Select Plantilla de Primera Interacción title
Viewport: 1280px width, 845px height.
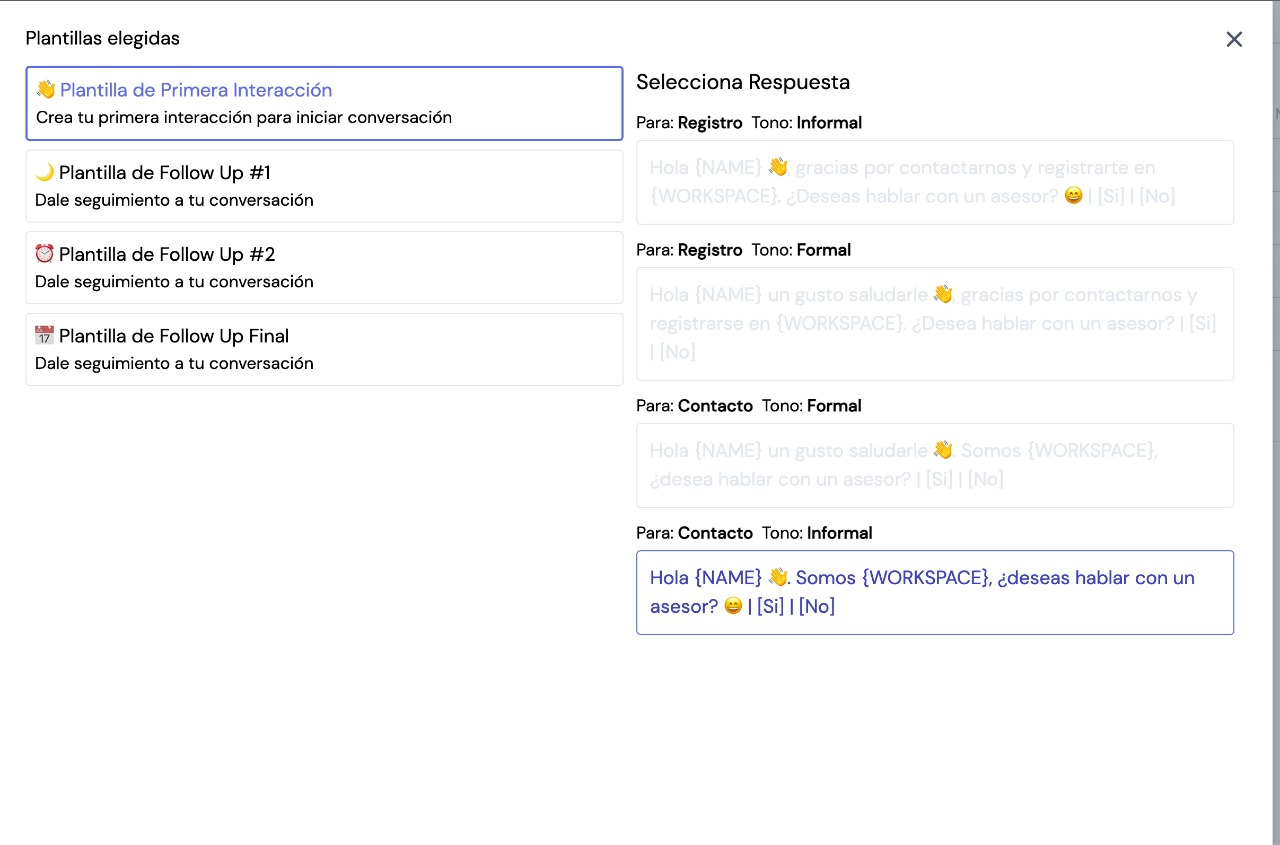coord(196,90)
